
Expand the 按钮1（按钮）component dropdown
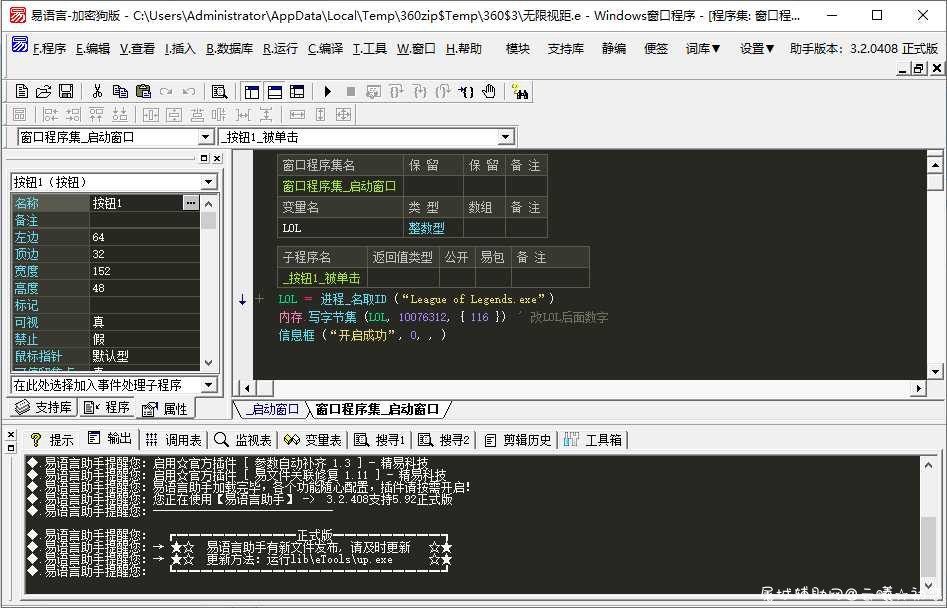[209, 182]
